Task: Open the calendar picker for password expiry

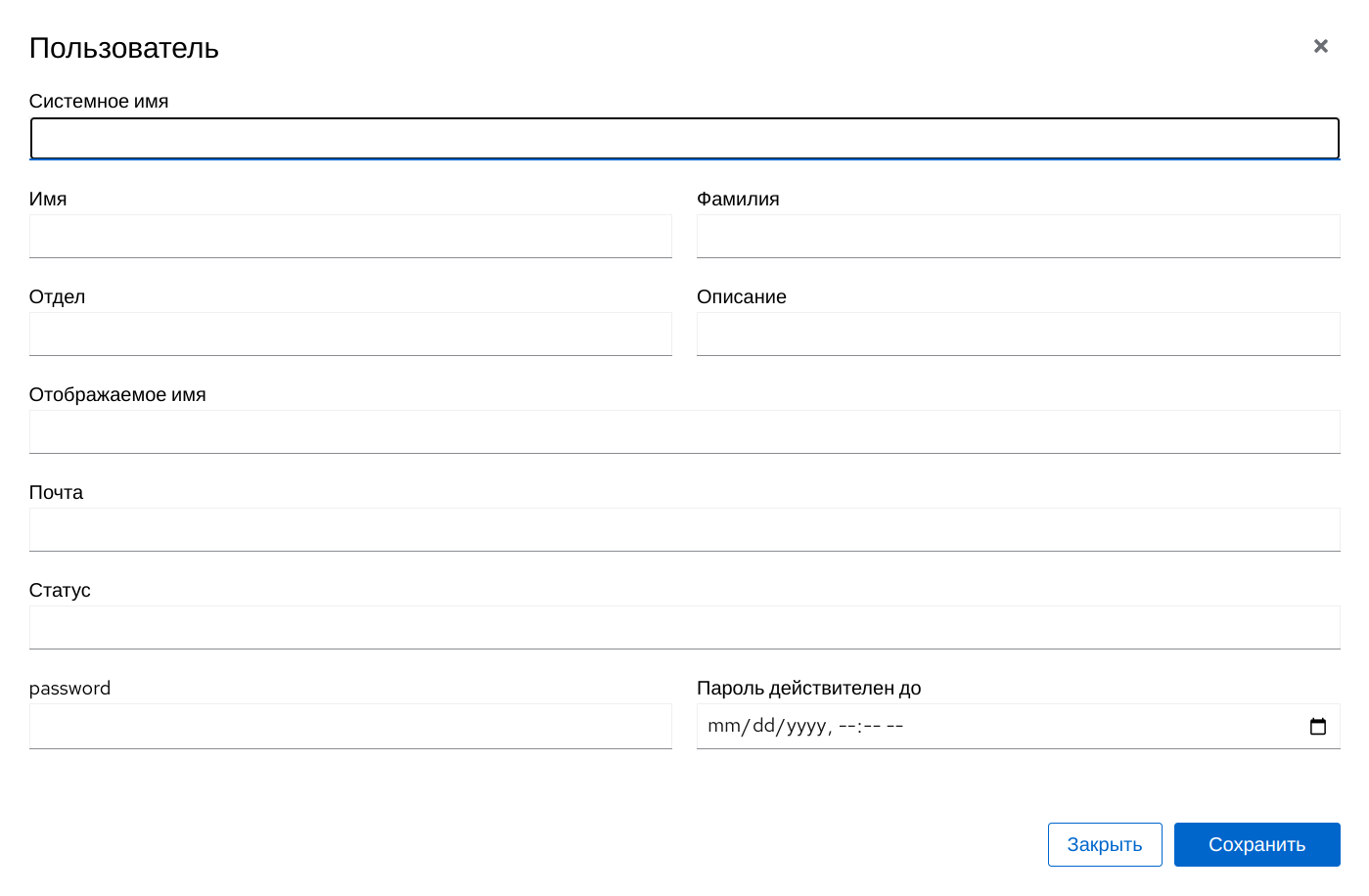Action: point(1317,727)
